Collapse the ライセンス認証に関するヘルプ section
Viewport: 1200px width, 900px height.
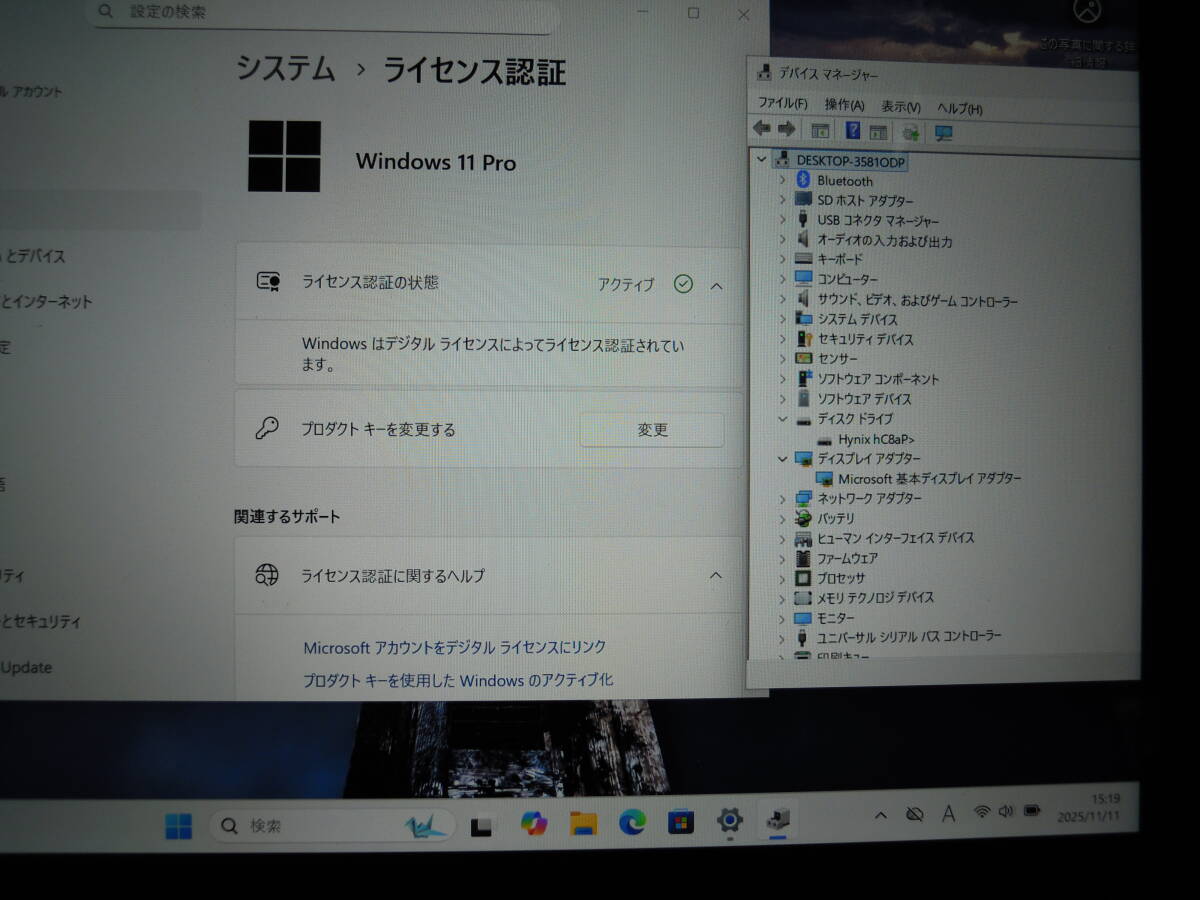[716, 575]
